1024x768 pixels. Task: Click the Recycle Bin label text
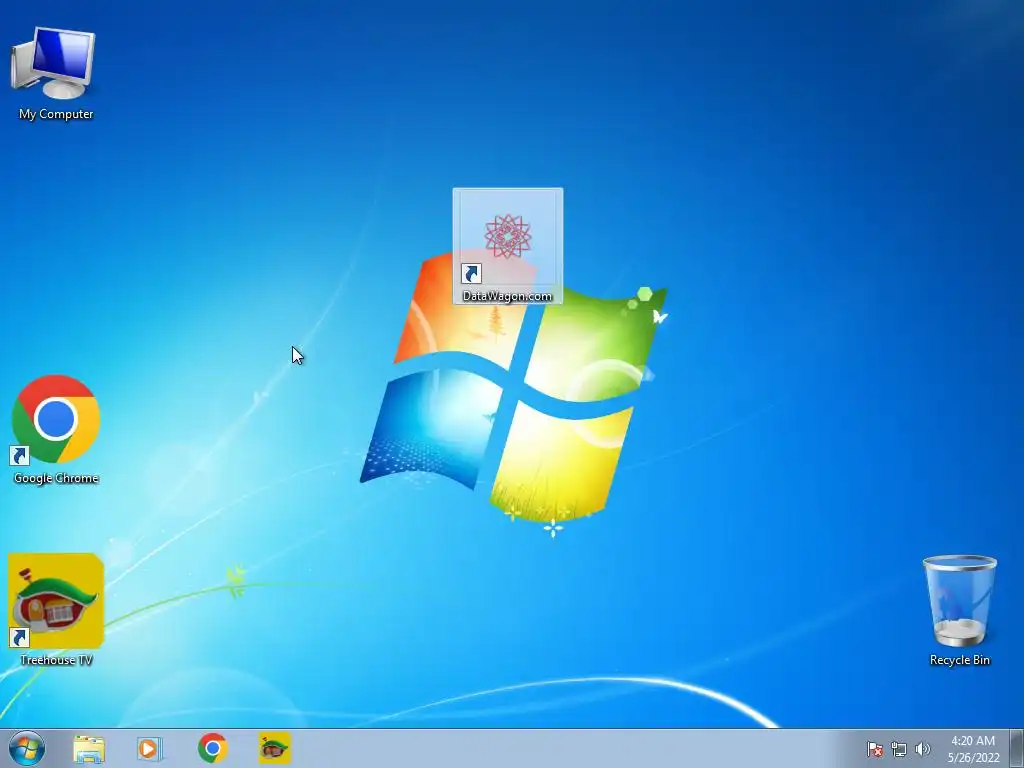(960, 660)
